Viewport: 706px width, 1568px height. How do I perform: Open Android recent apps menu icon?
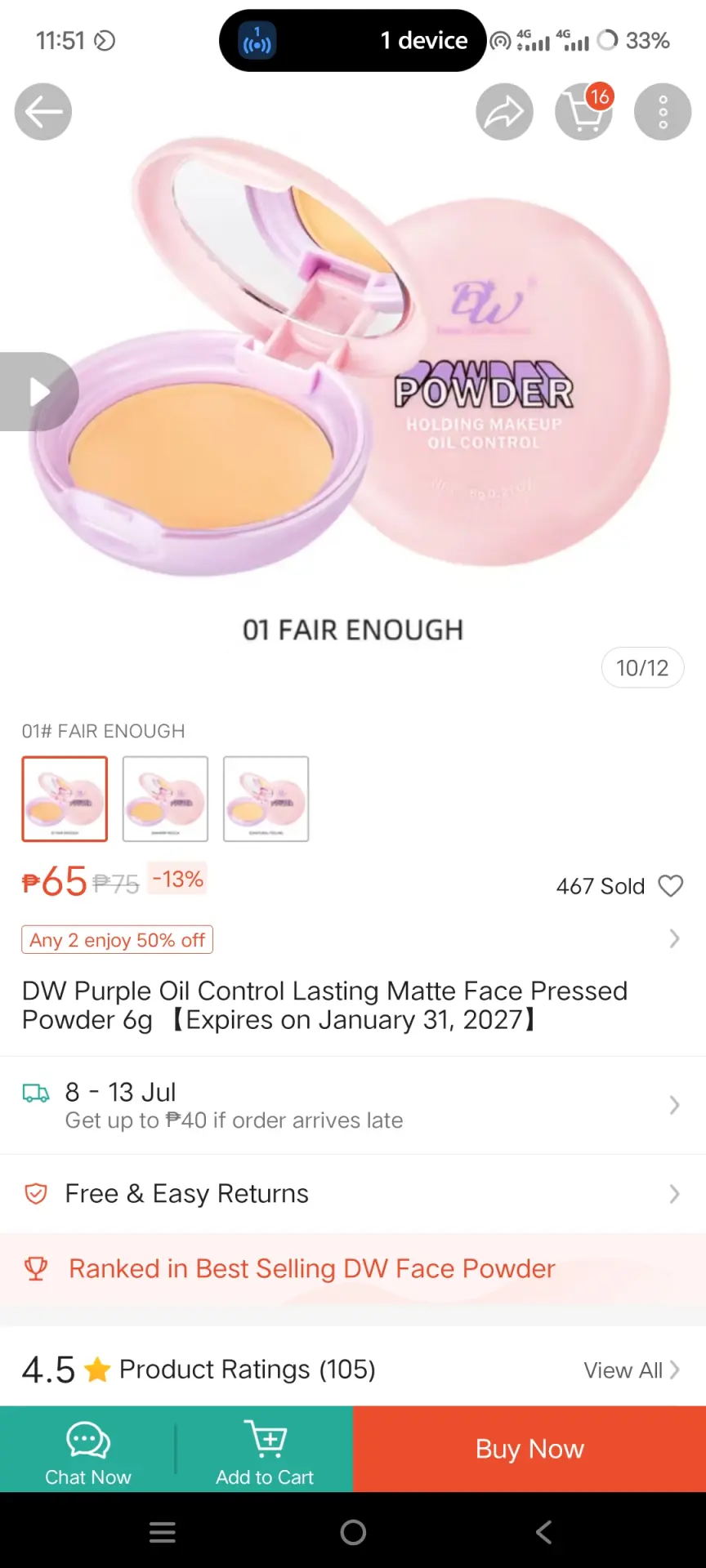click(163, 1532)
